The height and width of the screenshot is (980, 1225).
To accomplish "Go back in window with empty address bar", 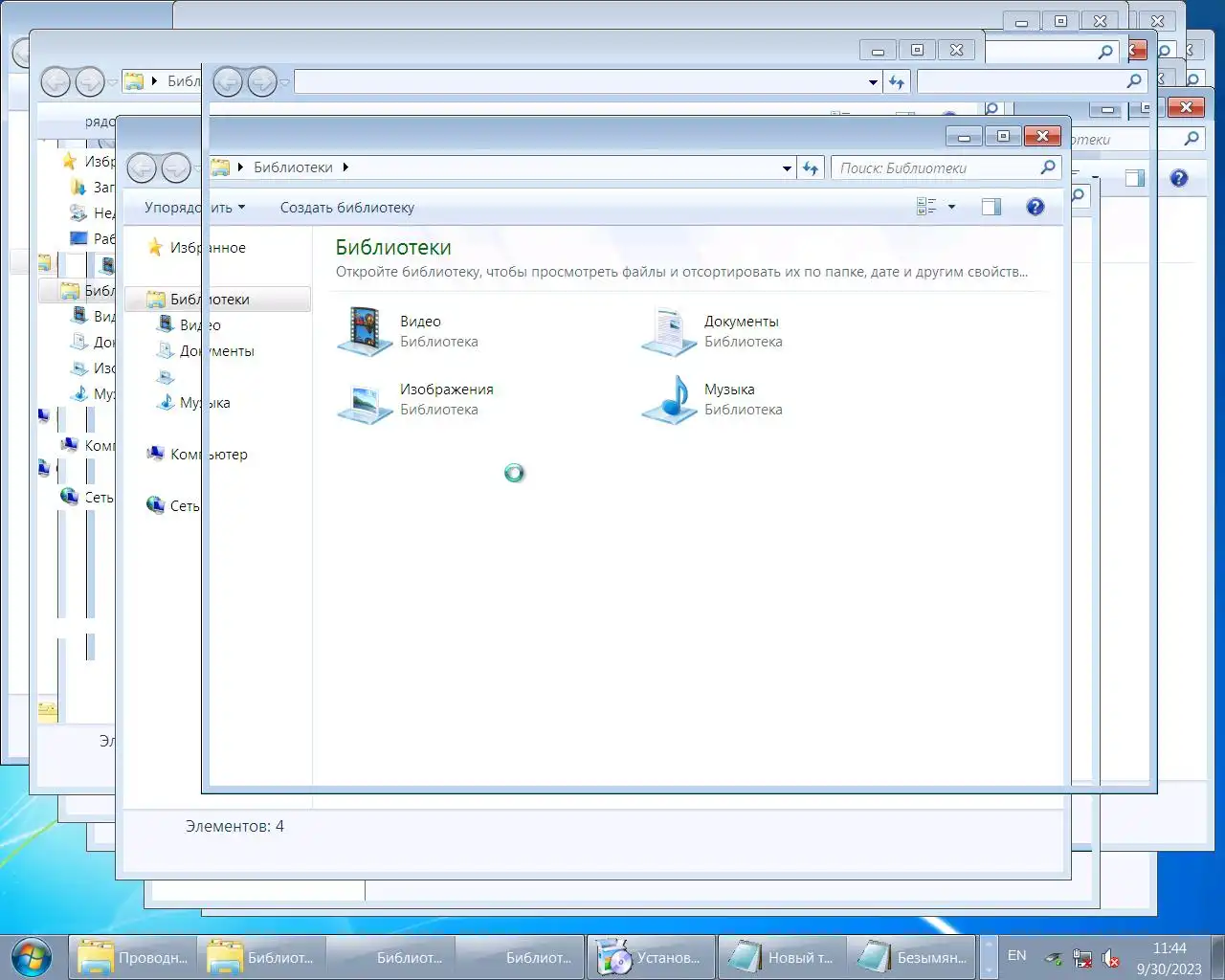I will (228, 82).
